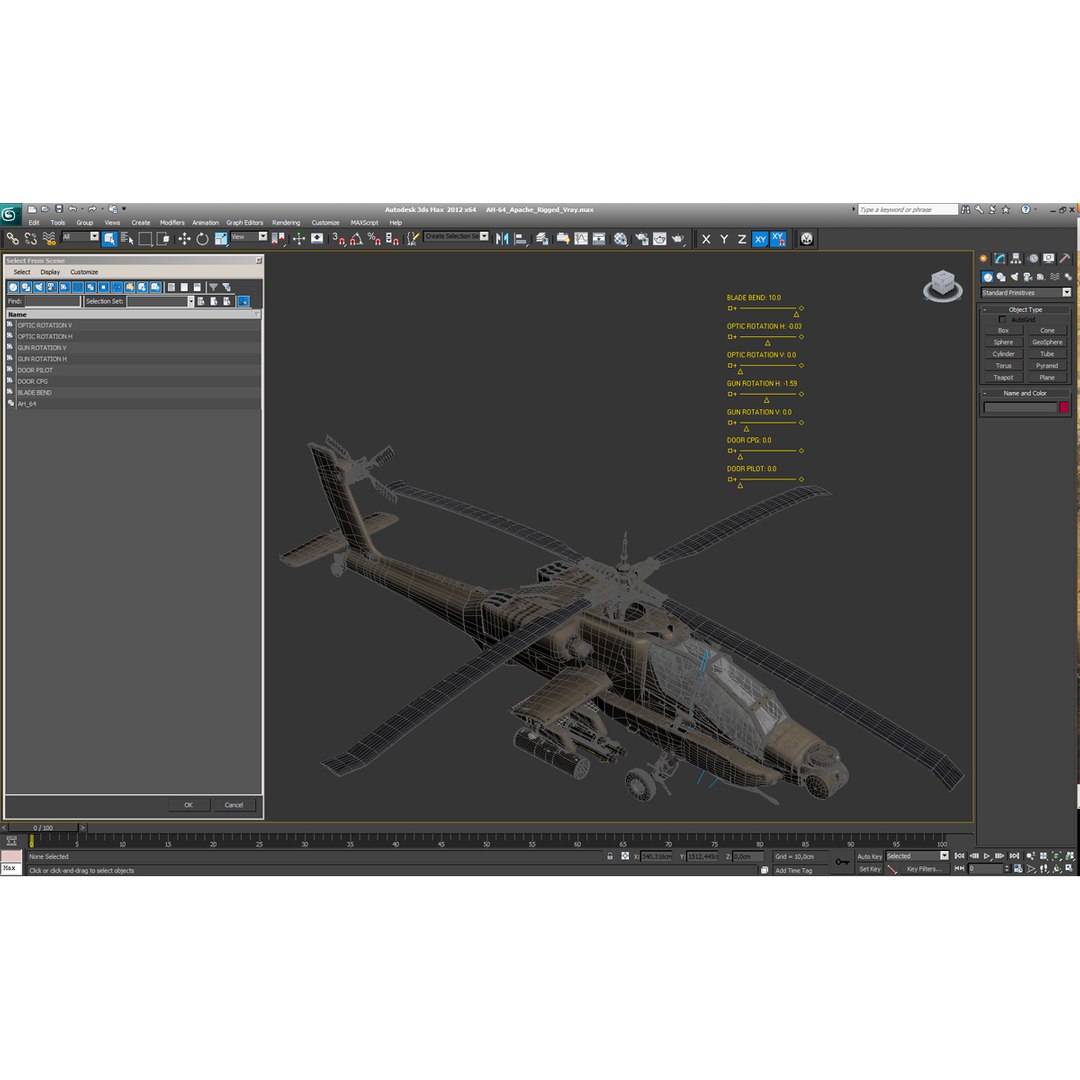Click the Unlink Selection tool
The height and width of the screenshot is (1080, 1080).
pyautogui.click(x=30, y=239)
